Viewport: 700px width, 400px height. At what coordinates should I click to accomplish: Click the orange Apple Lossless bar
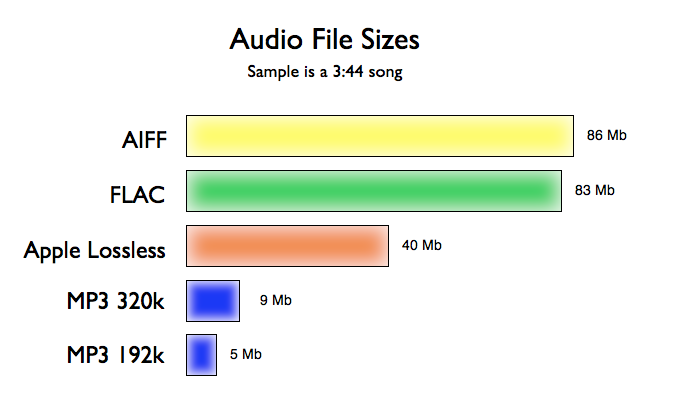point(288,246)
